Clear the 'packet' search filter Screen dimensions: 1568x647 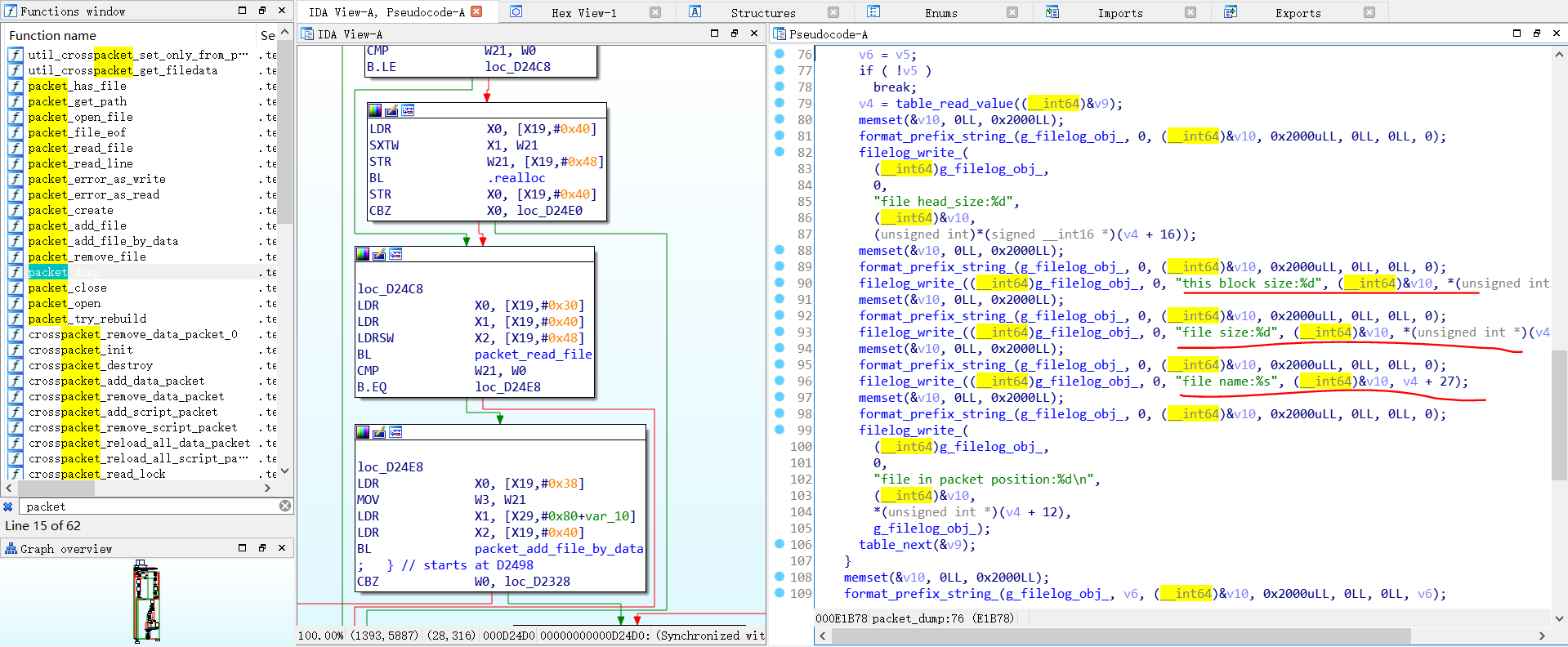click(285, 506)
